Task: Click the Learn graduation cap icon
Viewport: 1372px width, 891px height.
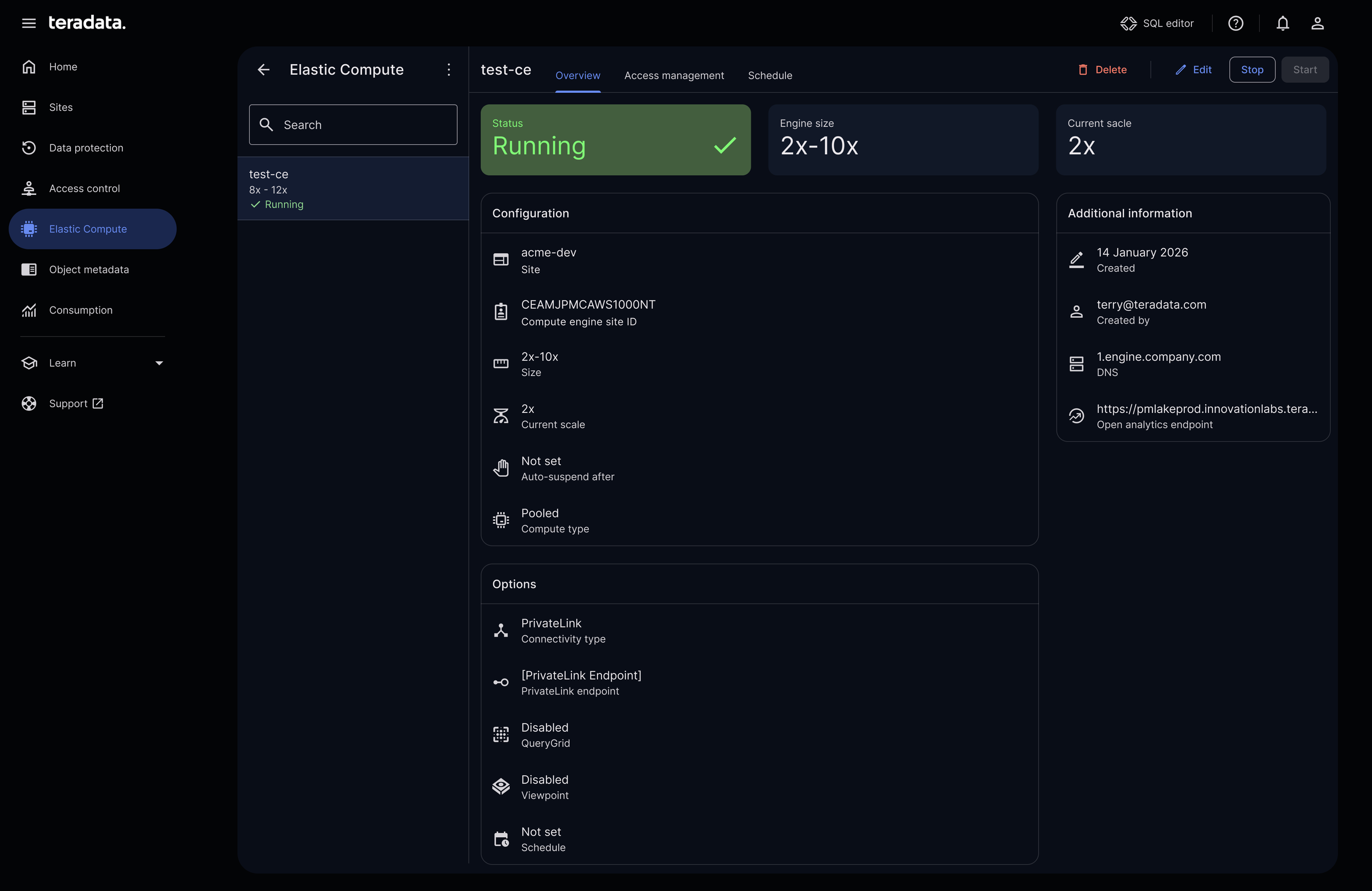Action: coord(29,363)
